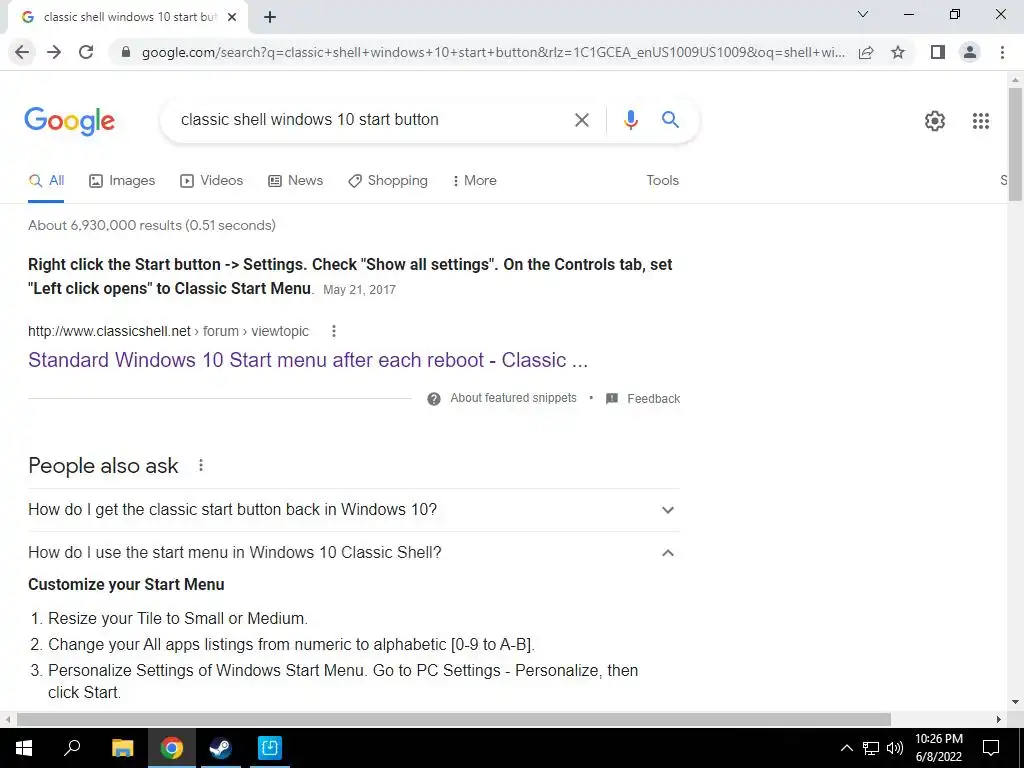1024x768 pixels.
Task: Open Chrome profile avatar
Action: point(970,52)
